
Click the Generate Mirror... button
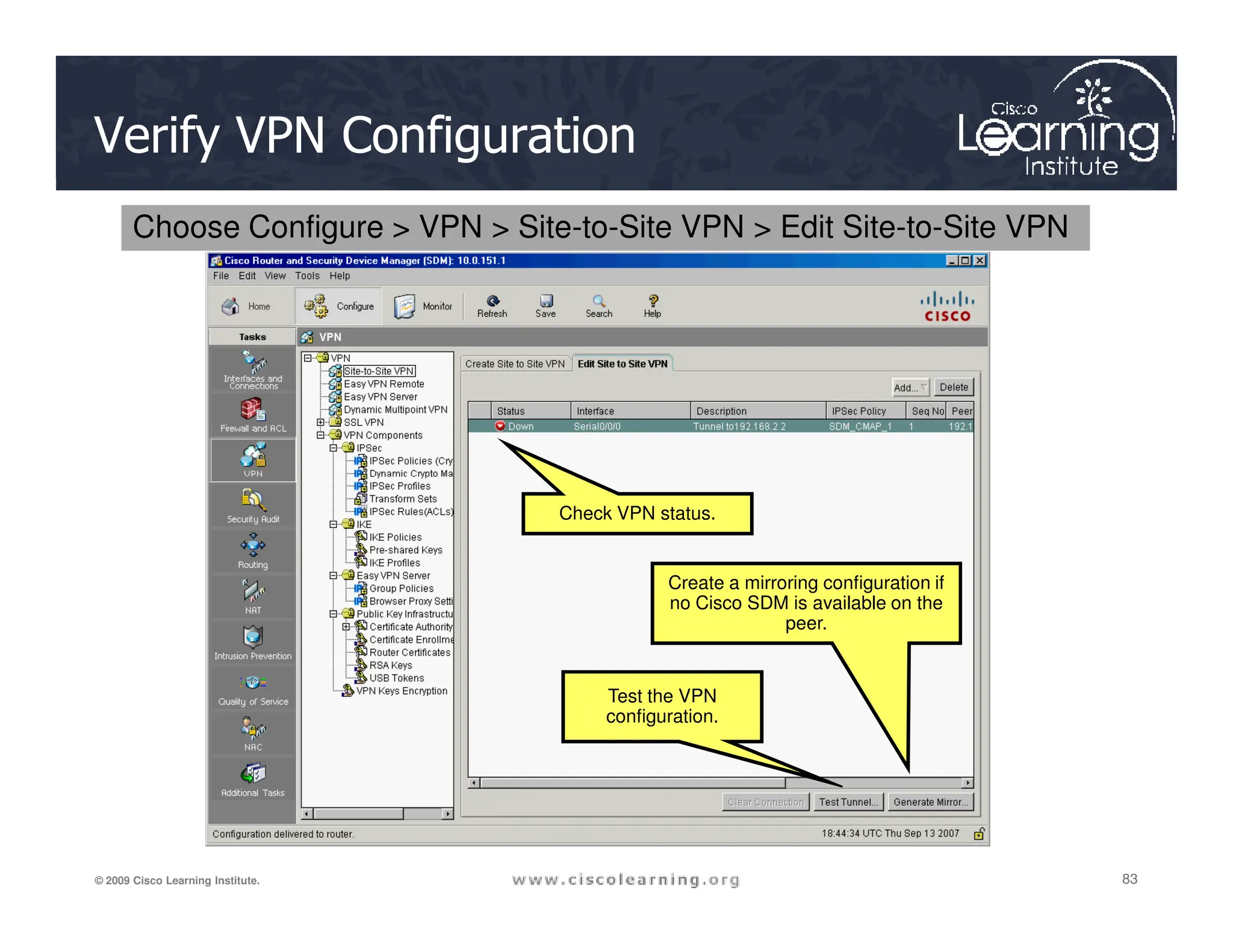click(x=931, y=802)
